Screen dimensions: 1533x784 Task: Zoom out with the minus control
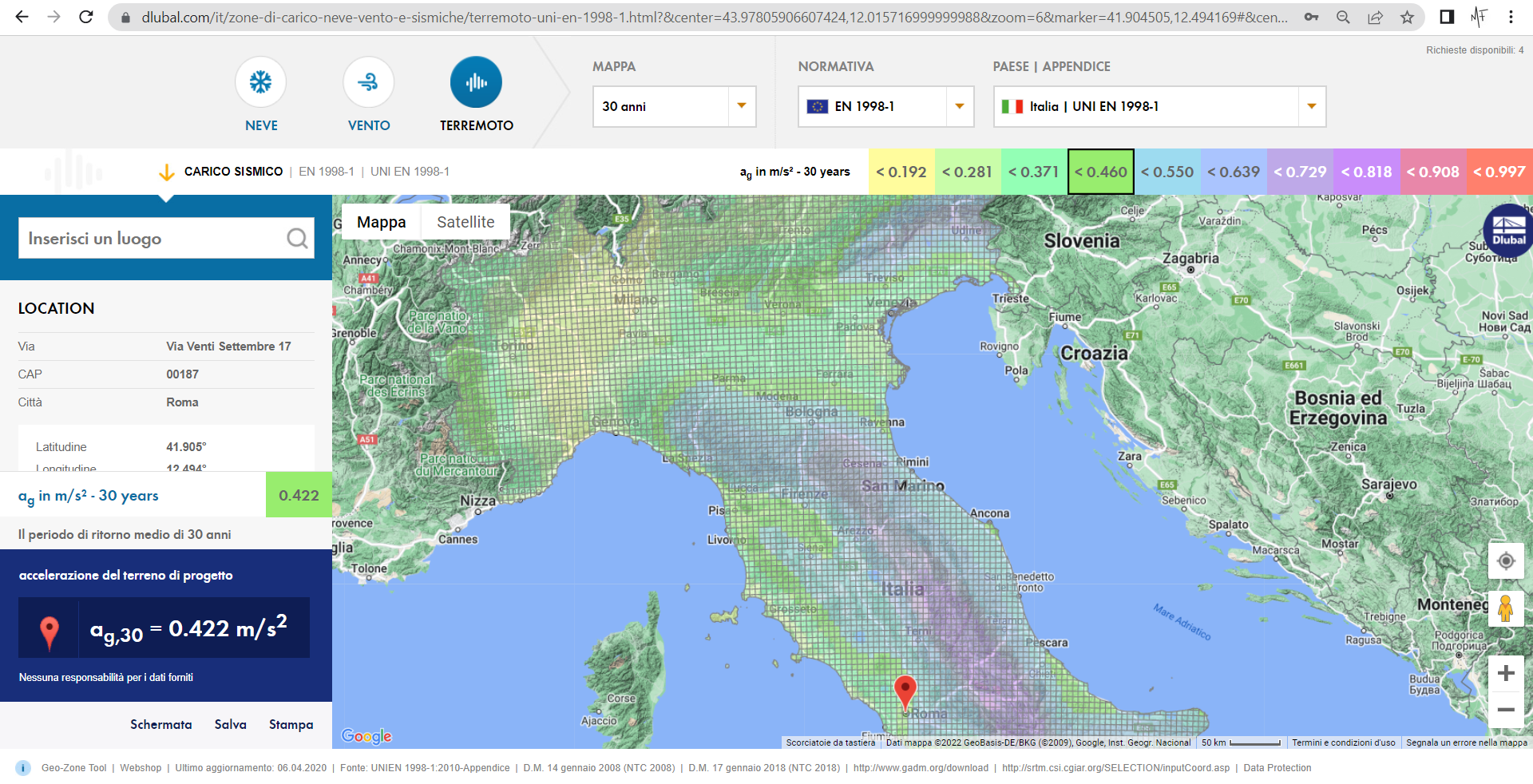[x=1506, y=709]
